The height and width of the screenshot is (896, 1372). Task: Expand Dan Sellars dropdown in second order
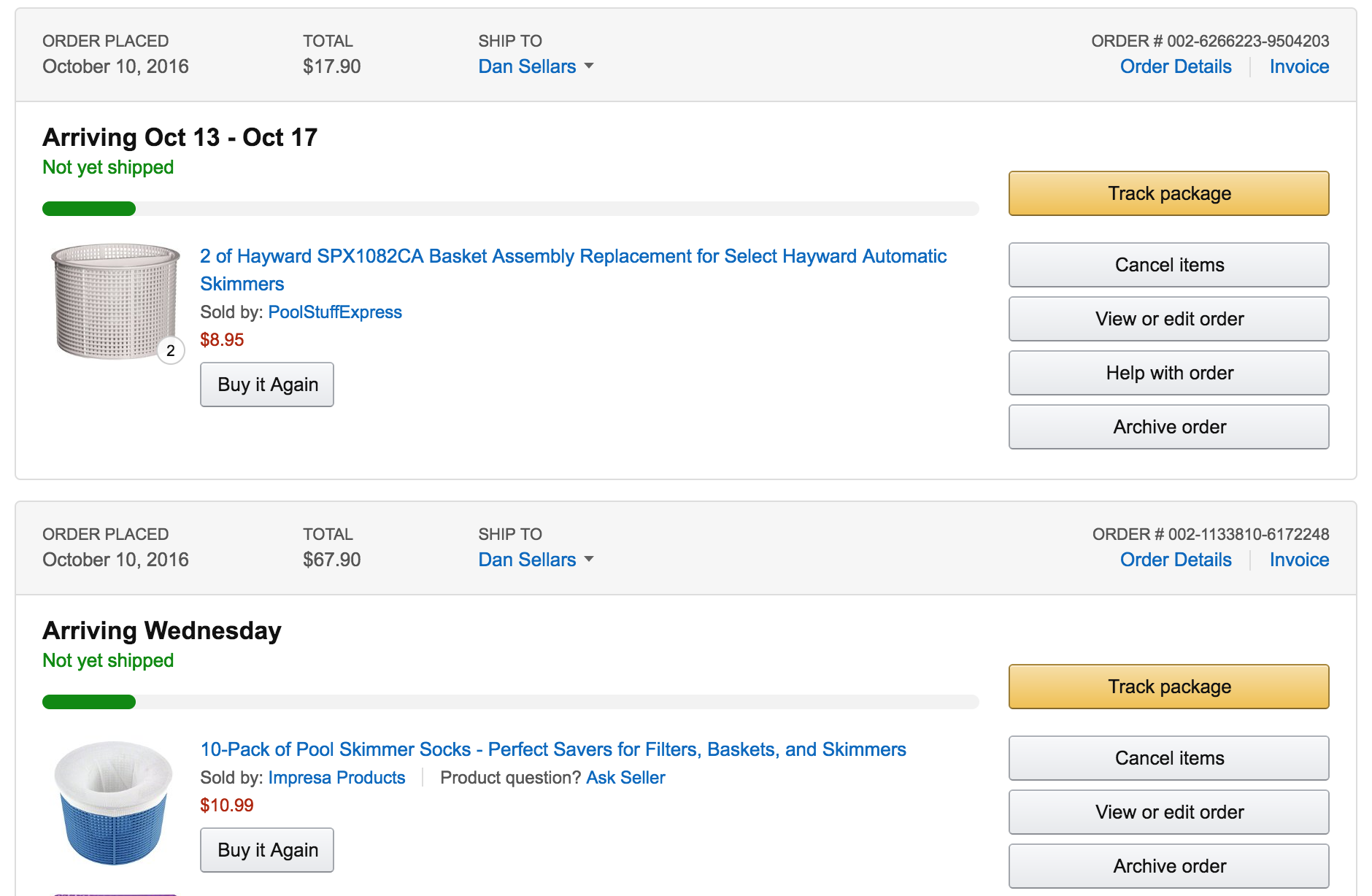coord(536,560)
